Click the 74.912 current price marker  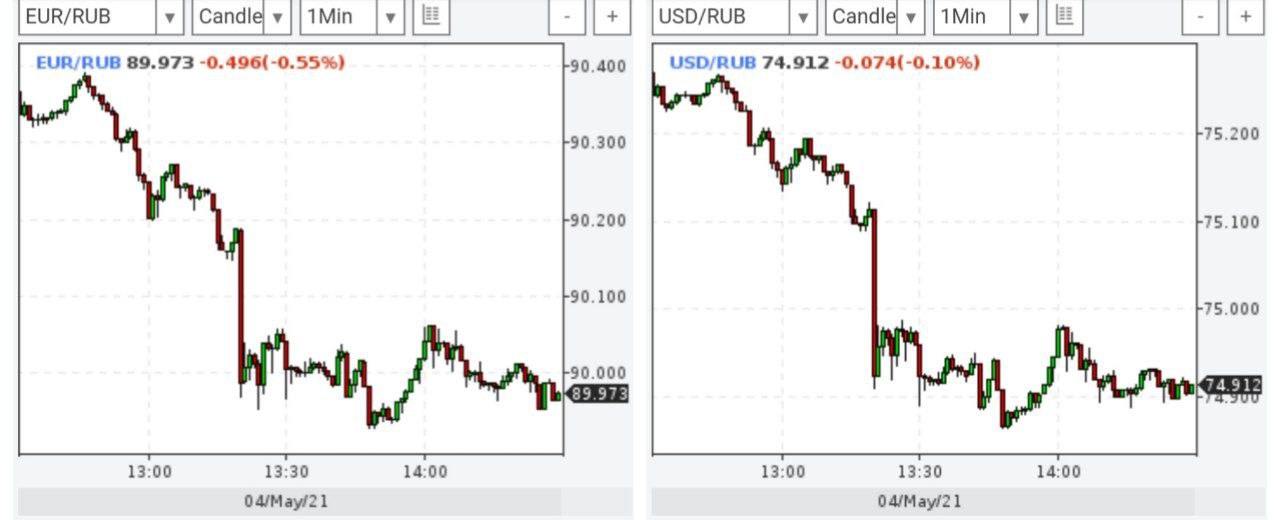1232,385
